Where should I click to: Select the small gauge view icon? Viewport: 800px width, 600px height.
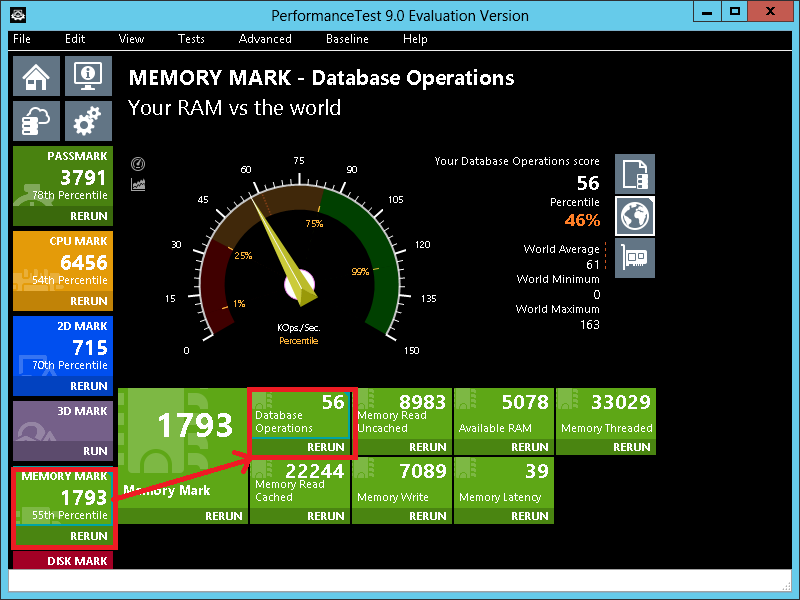[138, 164]
